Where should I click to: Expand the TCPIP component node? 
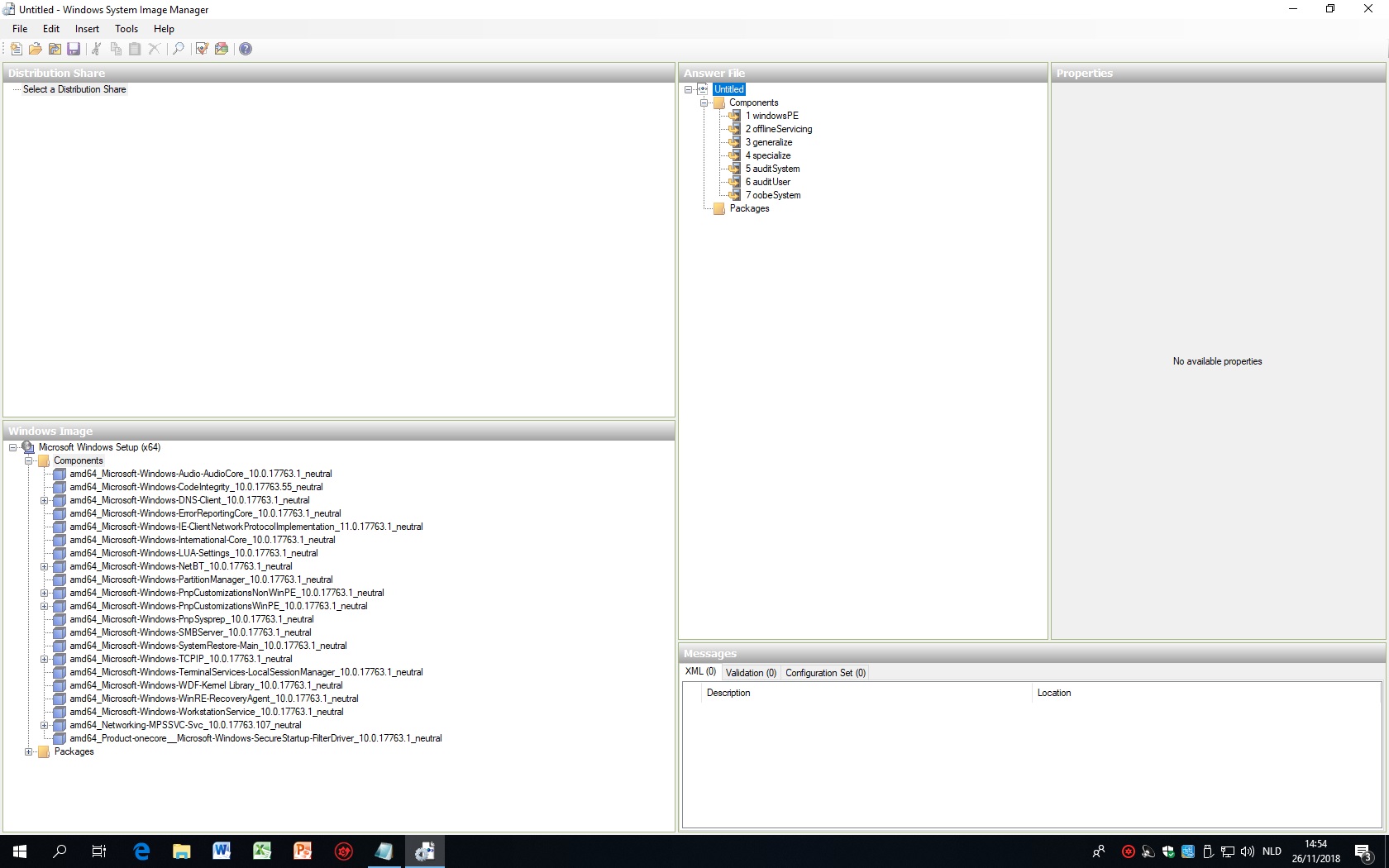pyautogui.click(x=45, y=659)
